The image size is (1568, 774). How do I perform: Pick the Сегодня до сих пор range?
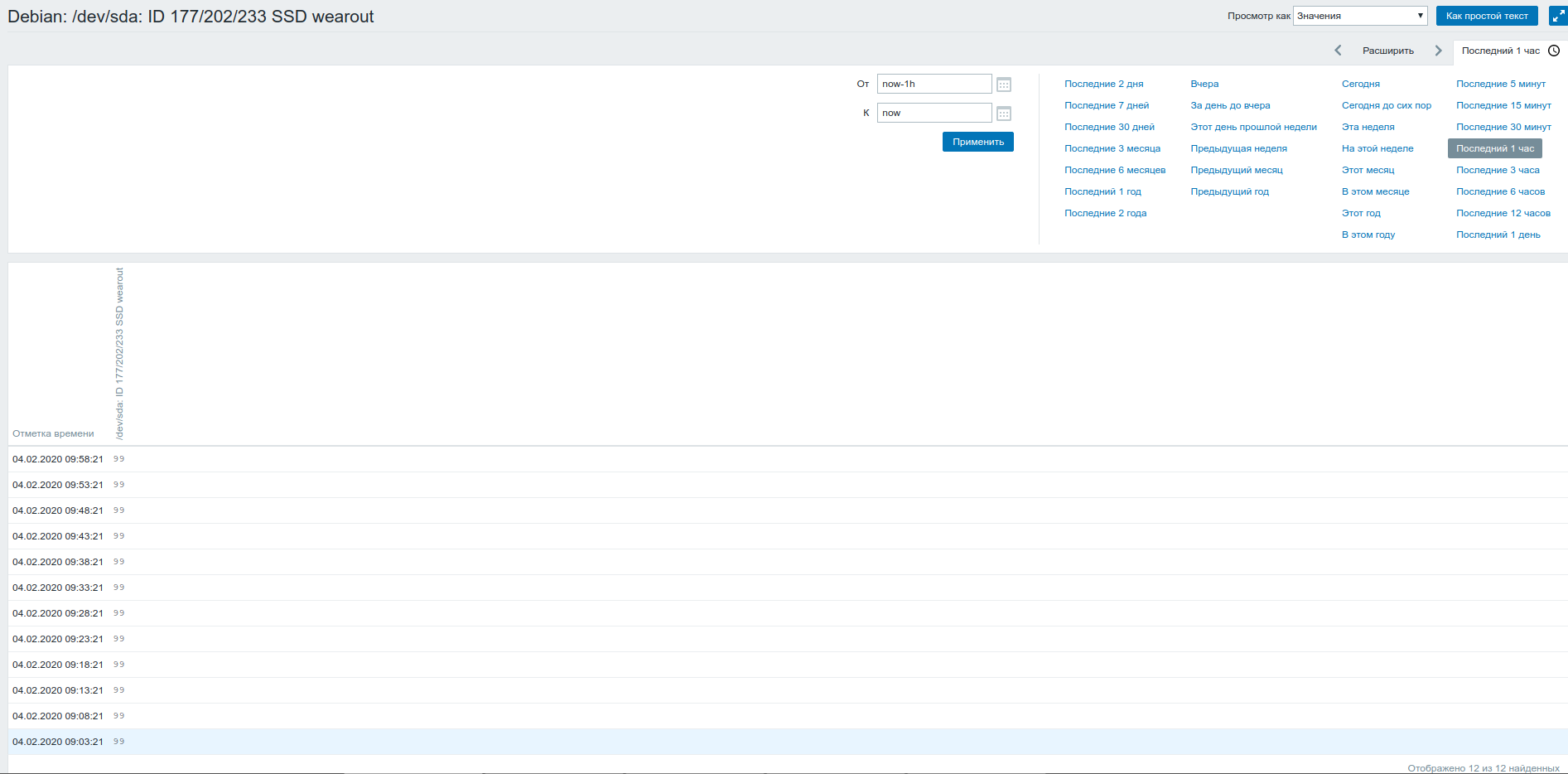[1387, 105]
